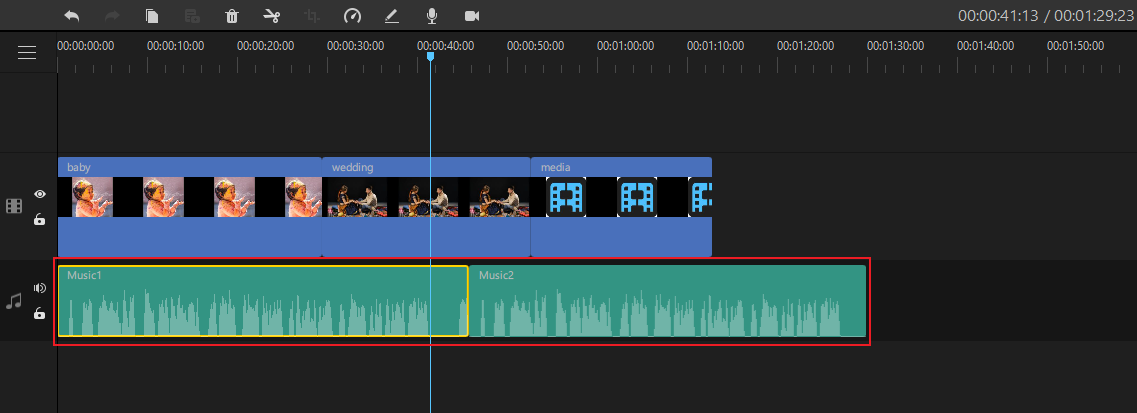The image size is (1137, 413).
Task: Toggle the music track lock icon
Action: pyautogui.click(x=40, y=313)
